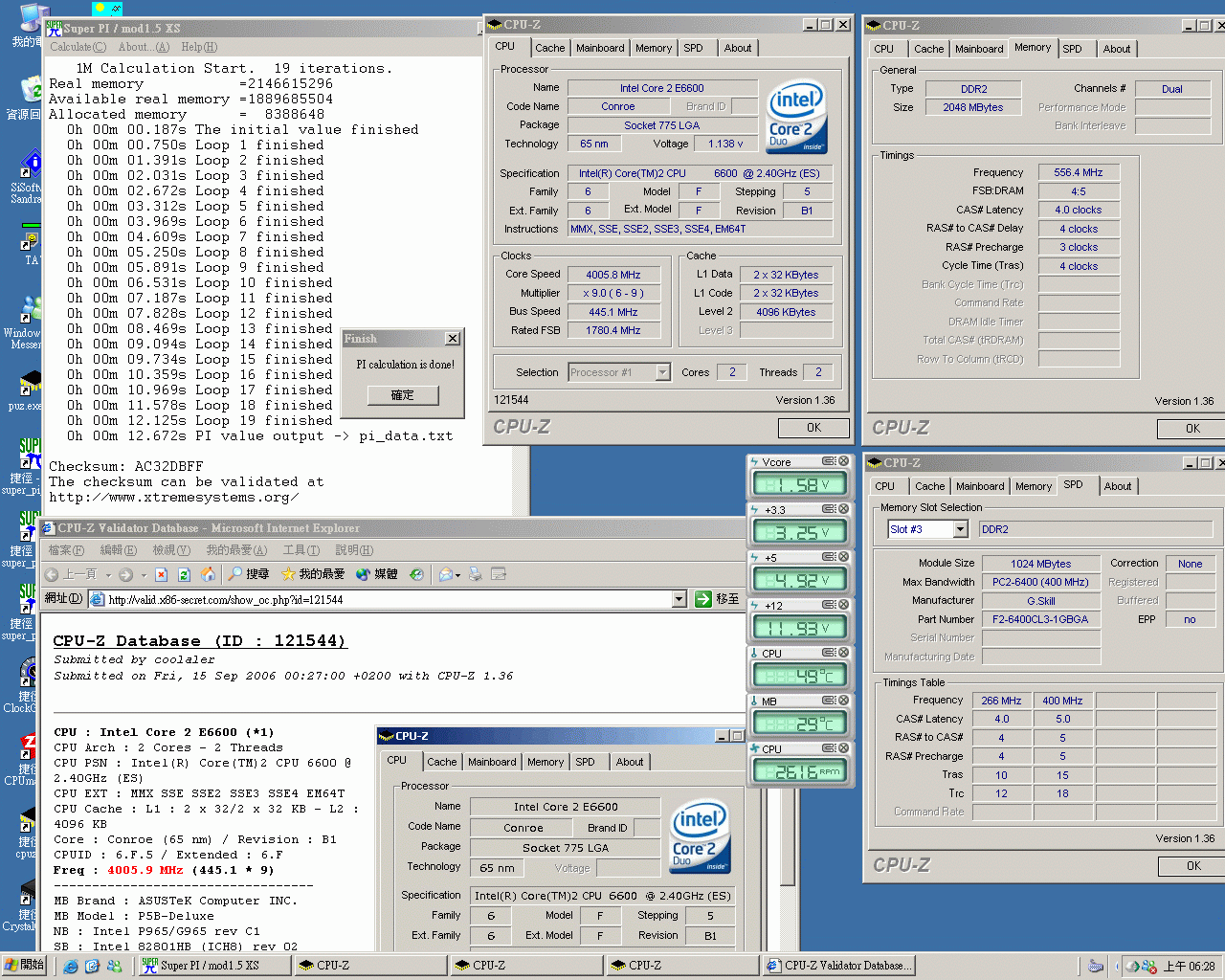
Task: Switch to Cache tab in top-center CPU-Z
Action: [549, 48]
